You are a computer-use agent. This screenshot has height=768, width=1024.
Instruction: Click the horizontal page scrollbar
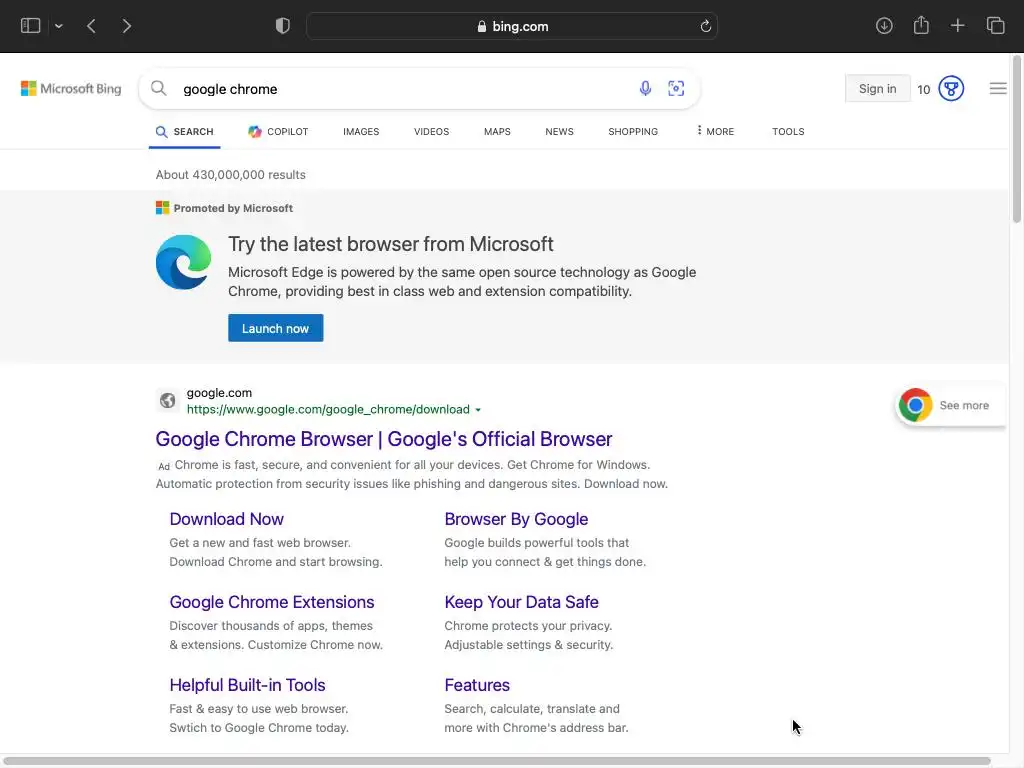pos(496,761)
